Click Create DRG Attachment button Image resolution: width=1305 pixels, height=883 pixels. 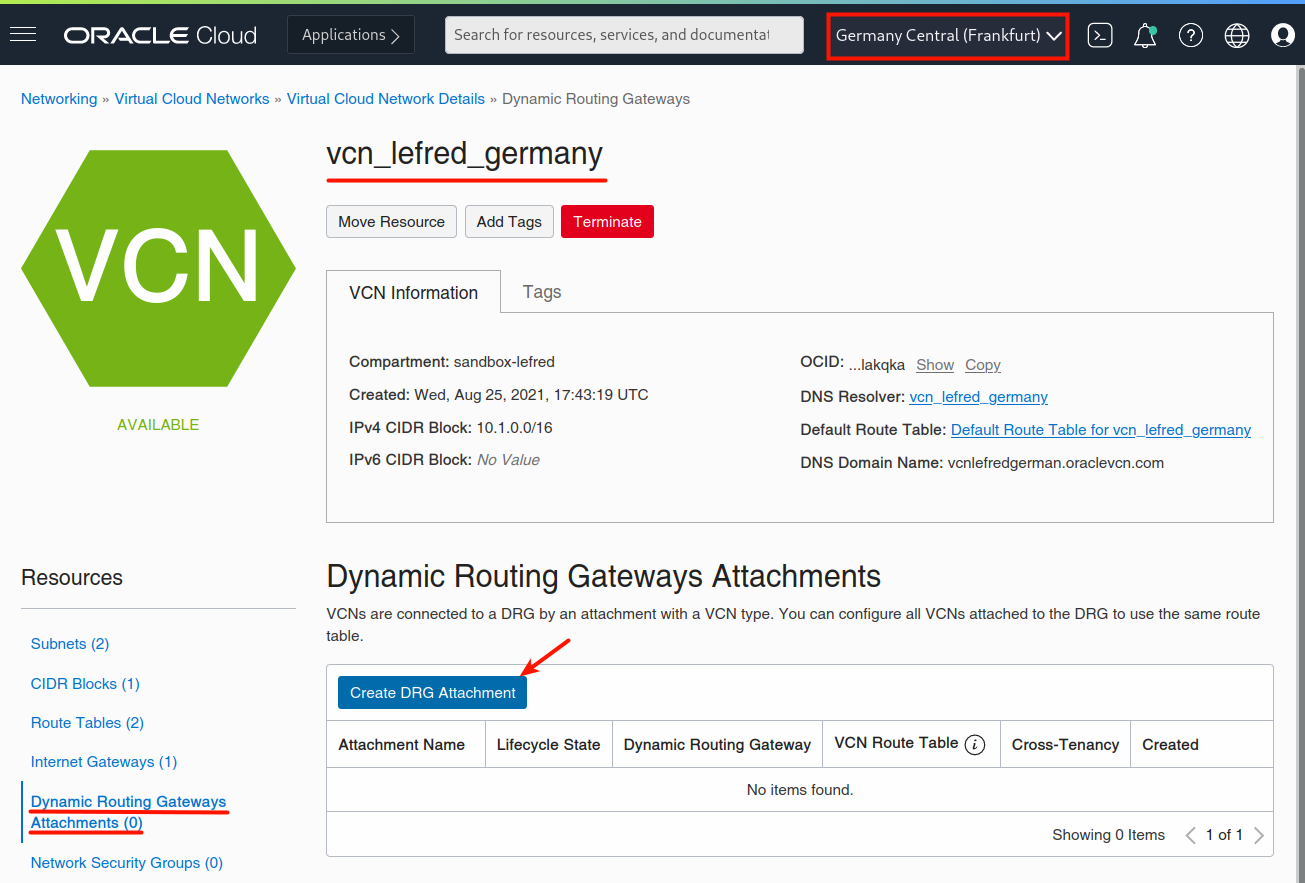tap(433, 693)
